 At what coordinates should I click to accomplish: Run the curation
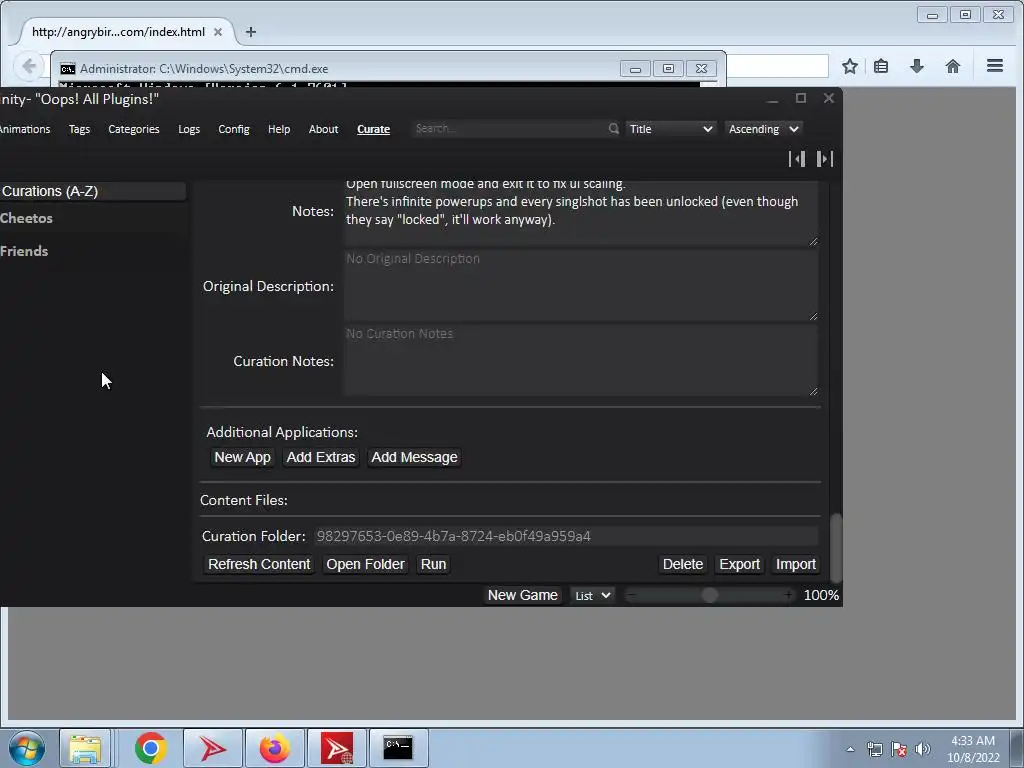point(434,564)
